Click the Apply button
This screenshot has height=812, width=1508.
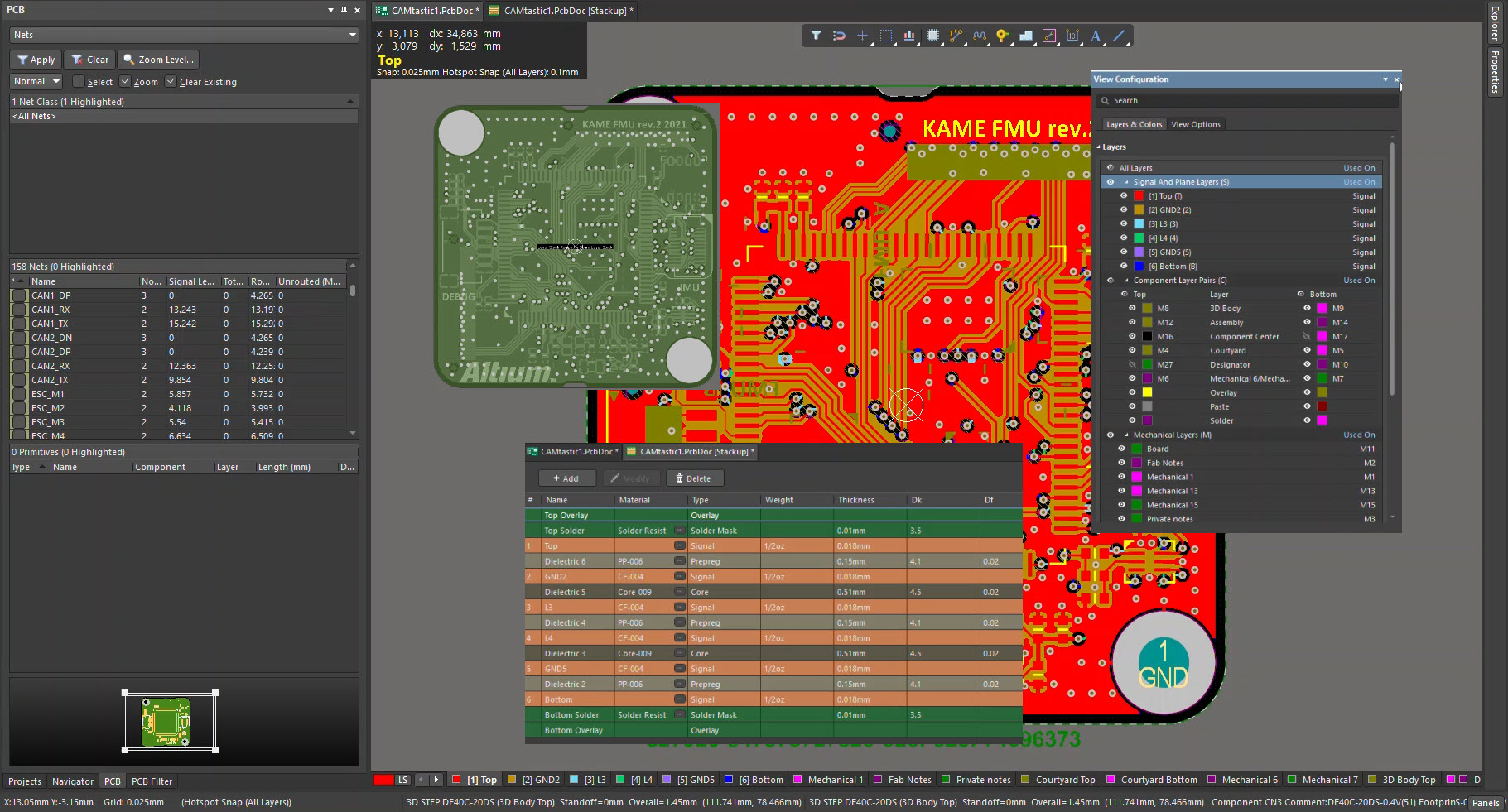pos(36,60)
